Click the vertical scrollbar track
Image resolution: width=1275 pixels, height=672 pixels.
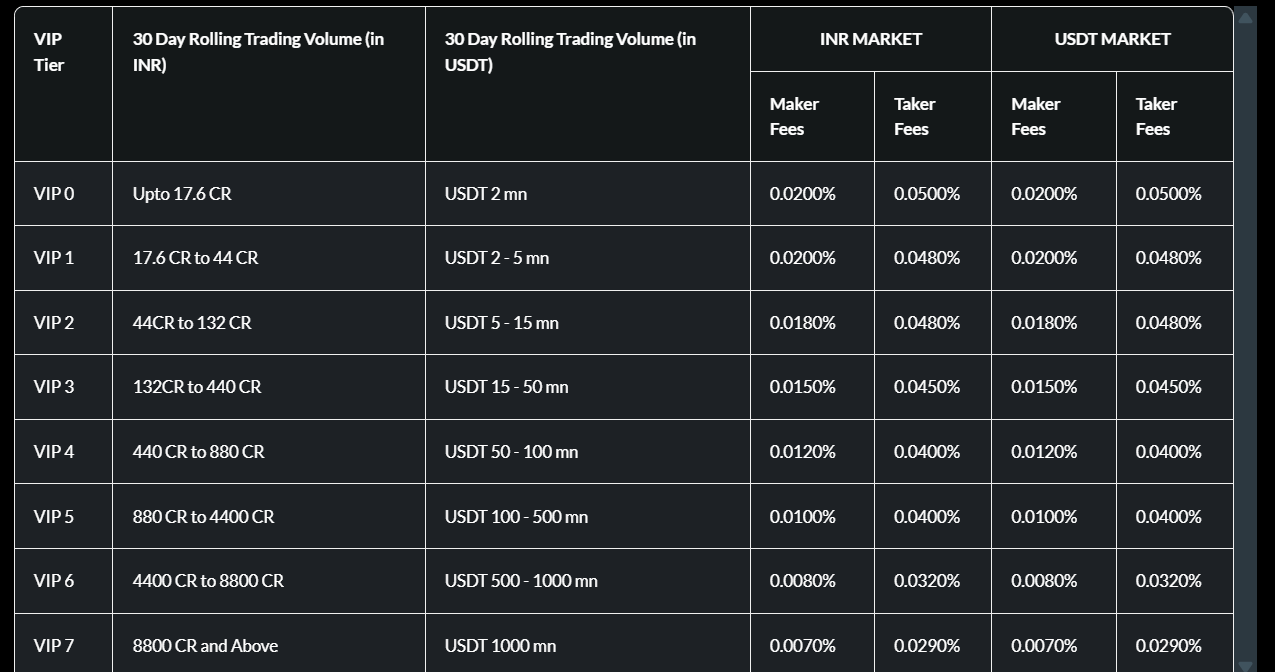1245,340
